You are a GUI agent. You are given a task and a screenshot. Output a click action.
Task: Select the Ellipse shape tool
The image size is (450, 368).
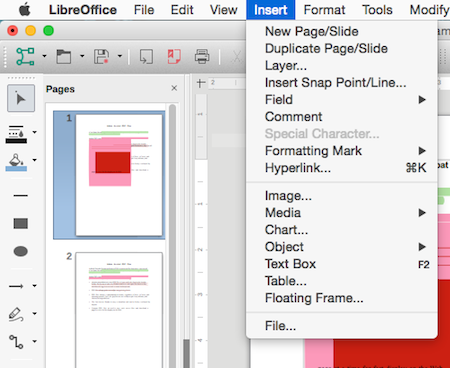21,251
